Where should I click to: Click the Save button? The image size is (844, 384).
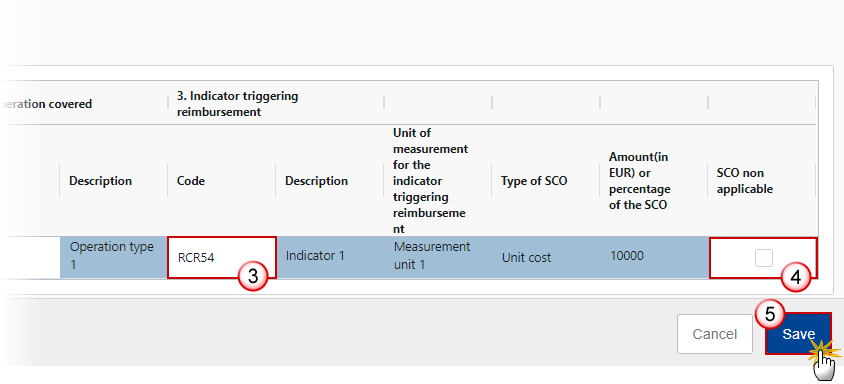pos(798,334)
